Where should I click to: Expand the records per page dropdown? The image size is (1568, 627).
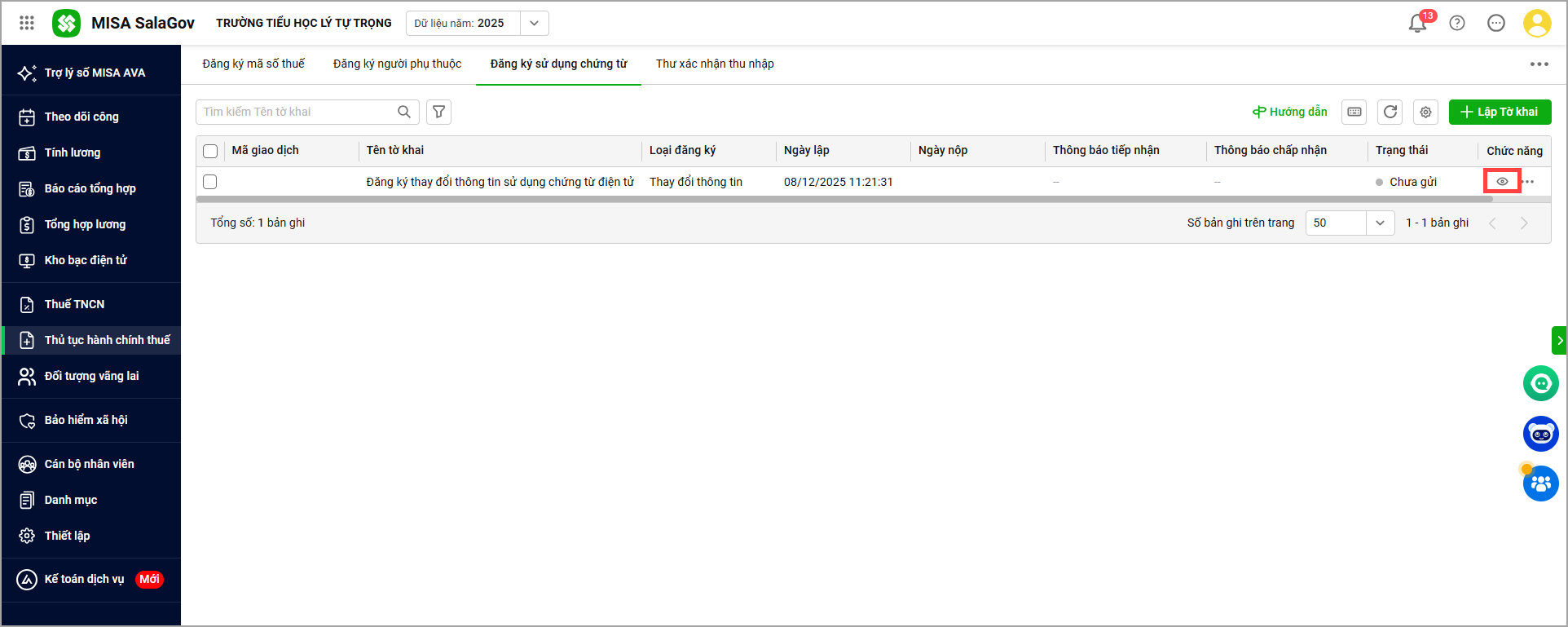tap(1380, 223)
